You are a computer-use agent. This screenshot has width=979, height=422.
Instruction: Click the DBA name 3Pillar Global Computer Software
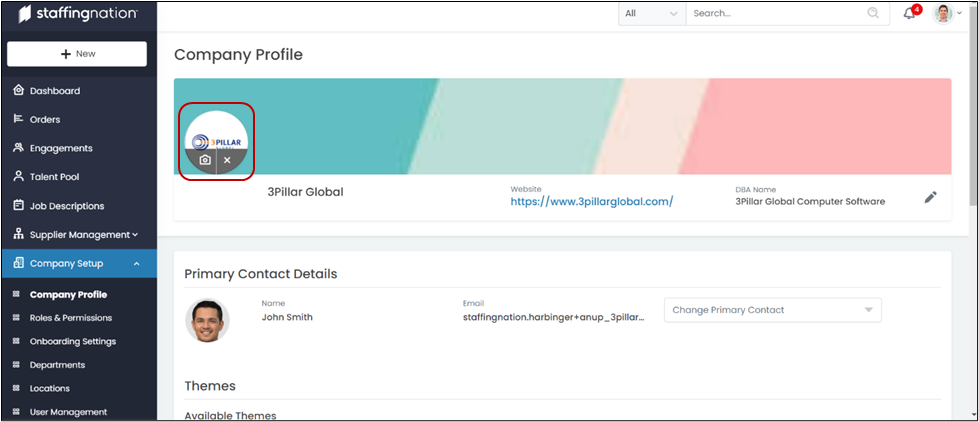pyautogui.click(x=810, y=202)
